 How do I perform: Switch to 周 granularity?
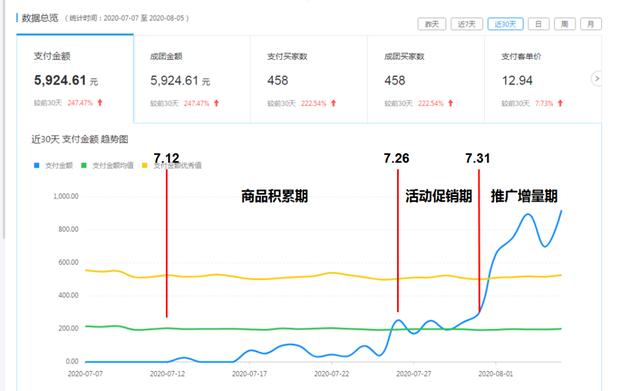[x=564, y=24]
